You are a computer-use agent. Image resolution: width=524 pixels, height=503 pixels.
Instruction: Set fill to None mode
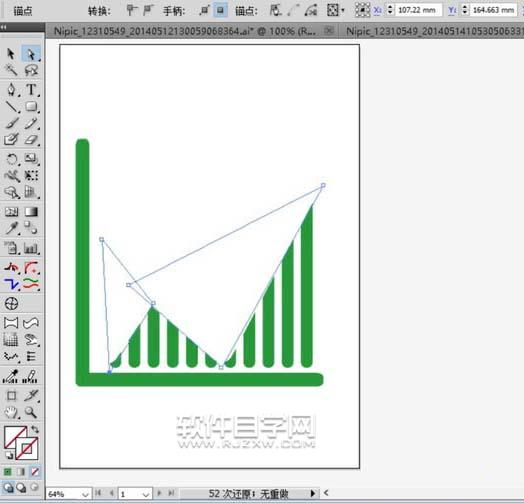tap(35, 472)
